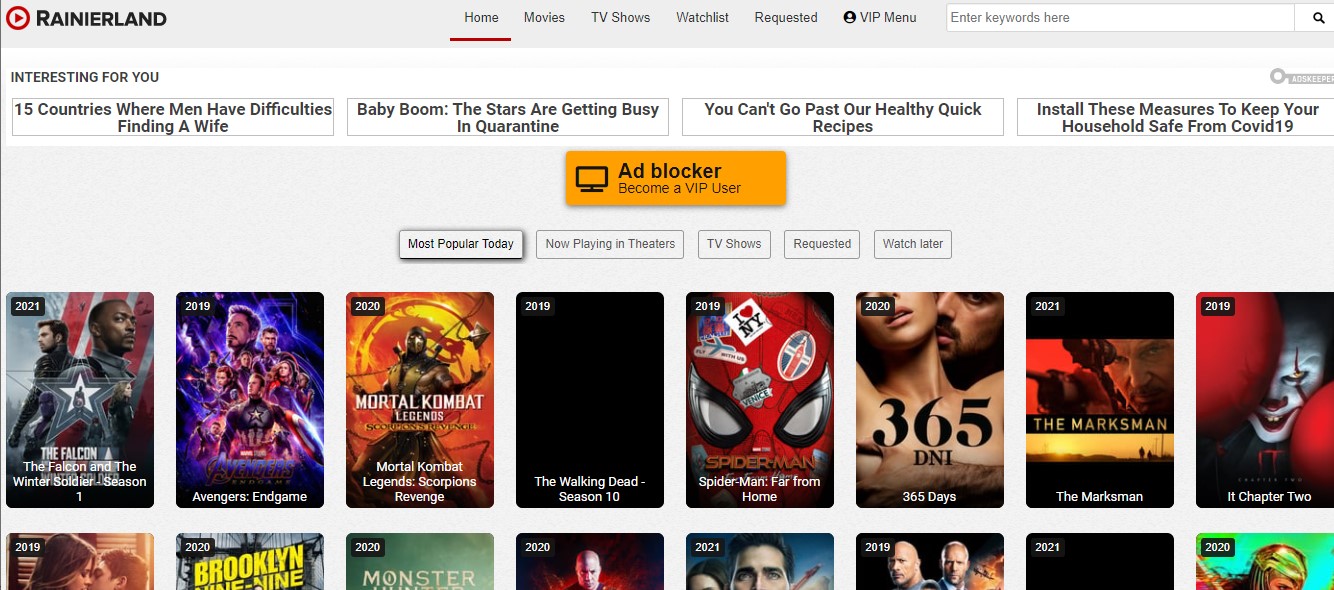The image size is (1334, 590).
Task: Focus the "Enter keywords here" search field
Action: 1122,18
